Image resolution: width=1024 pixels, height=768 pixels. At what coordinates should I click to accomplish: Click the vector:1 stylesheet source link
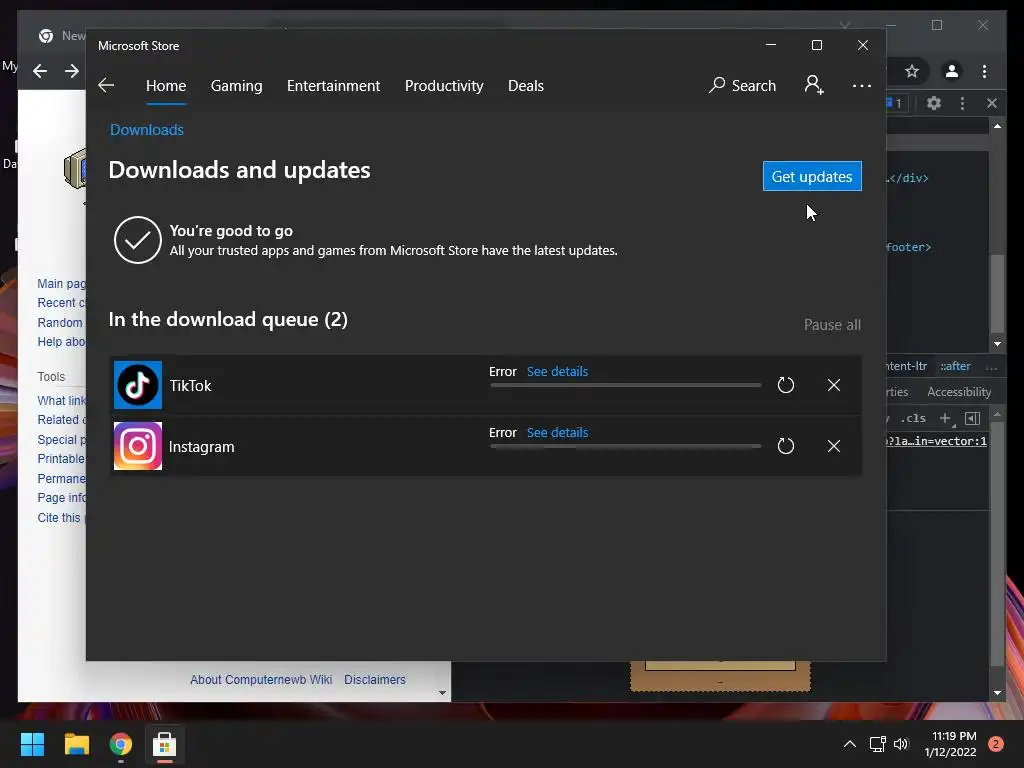(936, 441)
